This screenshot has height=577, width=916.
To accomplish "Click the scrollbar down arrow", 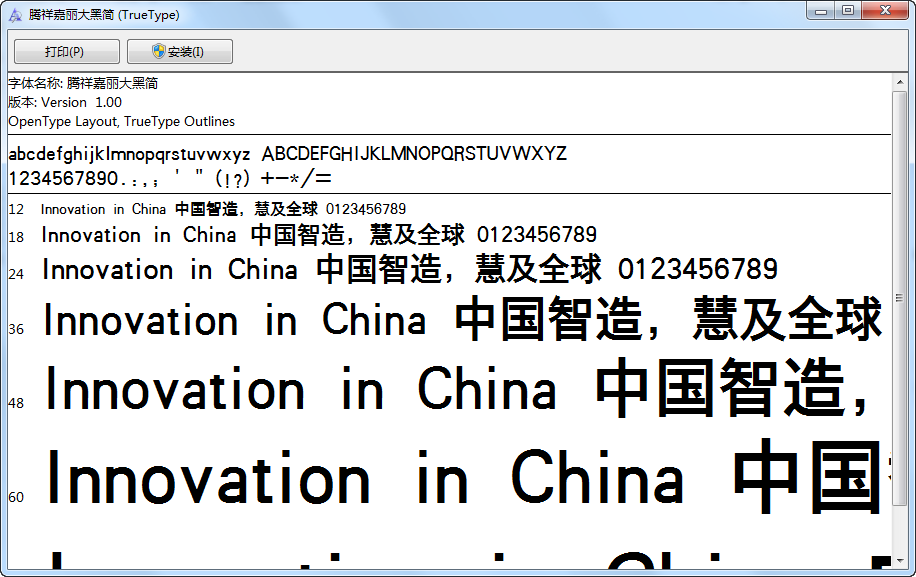I will coord(900,560).
